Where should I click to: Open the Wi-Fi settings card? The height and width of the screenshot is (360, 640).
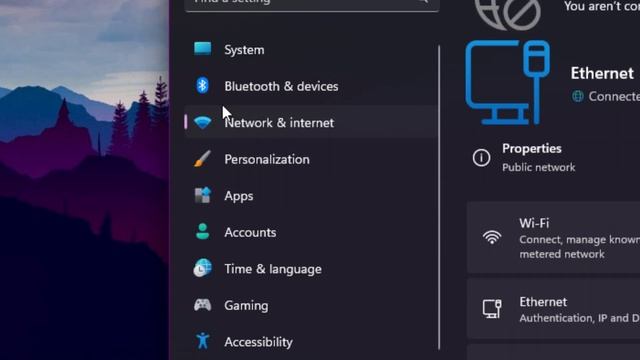point(553,238)
